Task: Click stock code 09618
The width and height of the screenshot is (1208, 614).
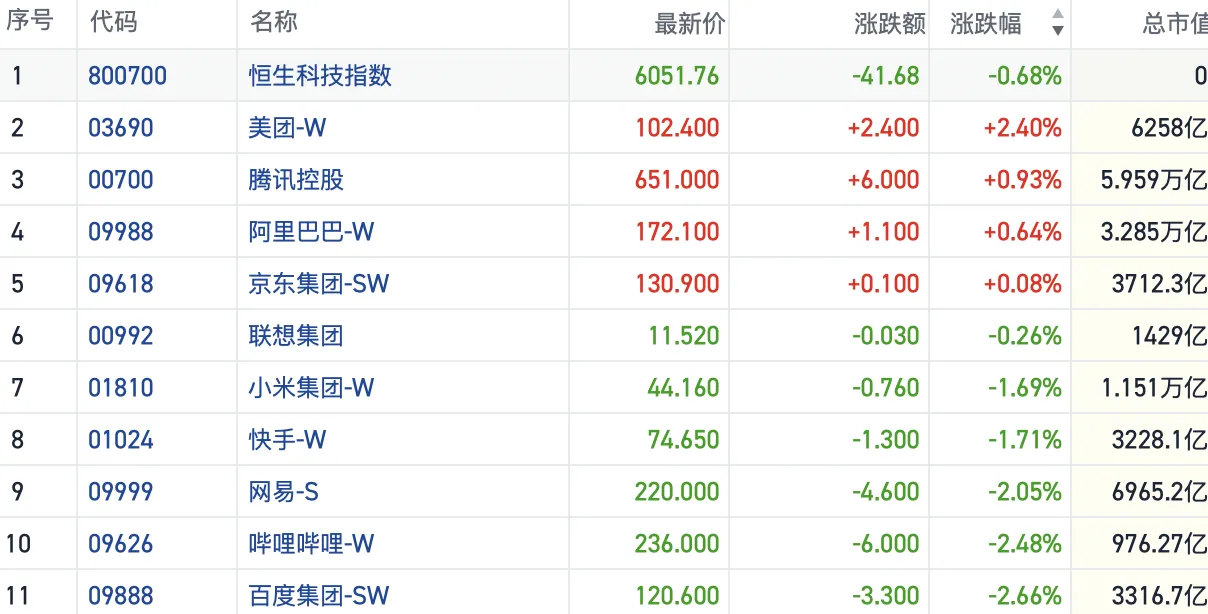Action: pos(121,284)
